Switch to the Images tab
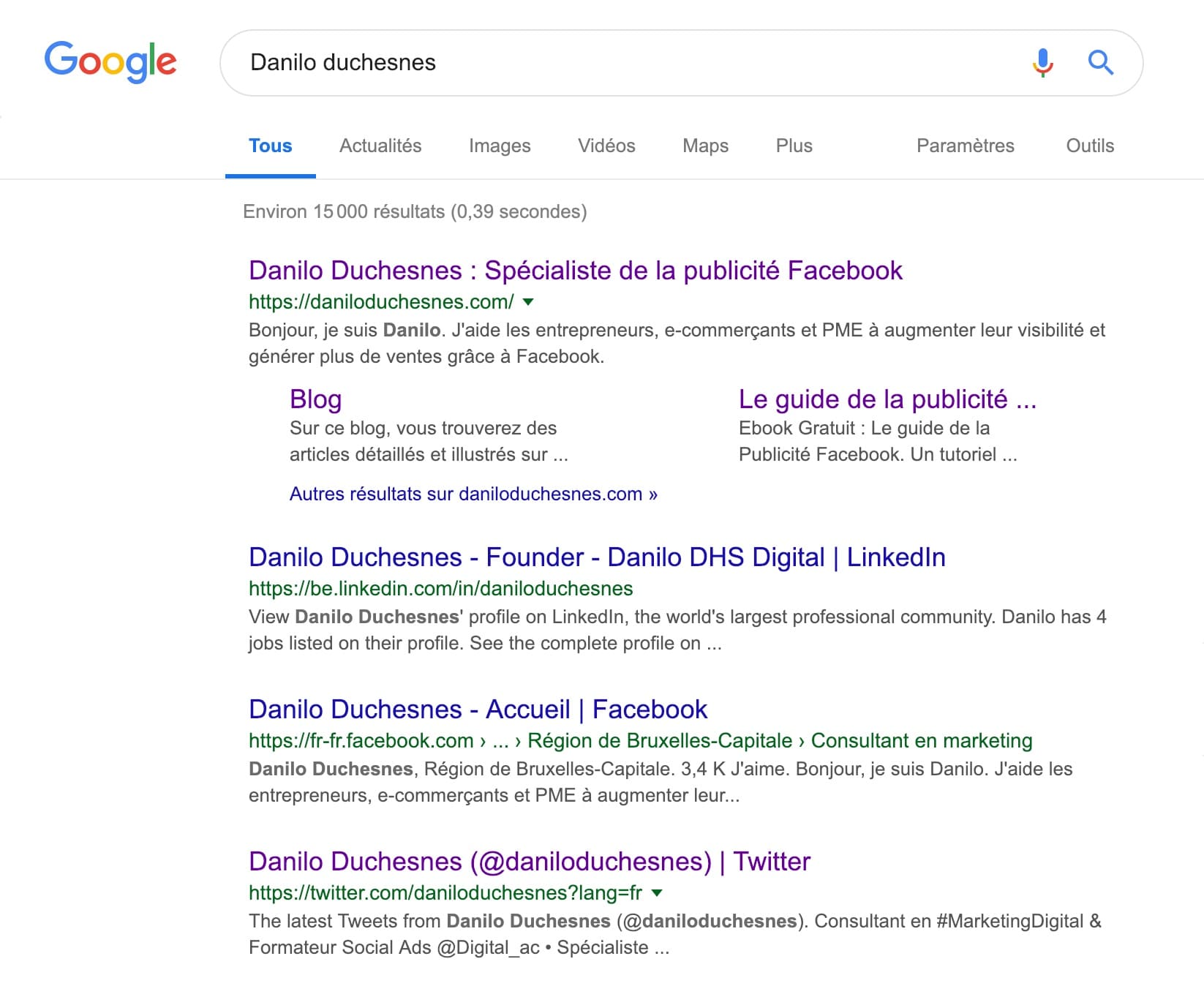 500,146
